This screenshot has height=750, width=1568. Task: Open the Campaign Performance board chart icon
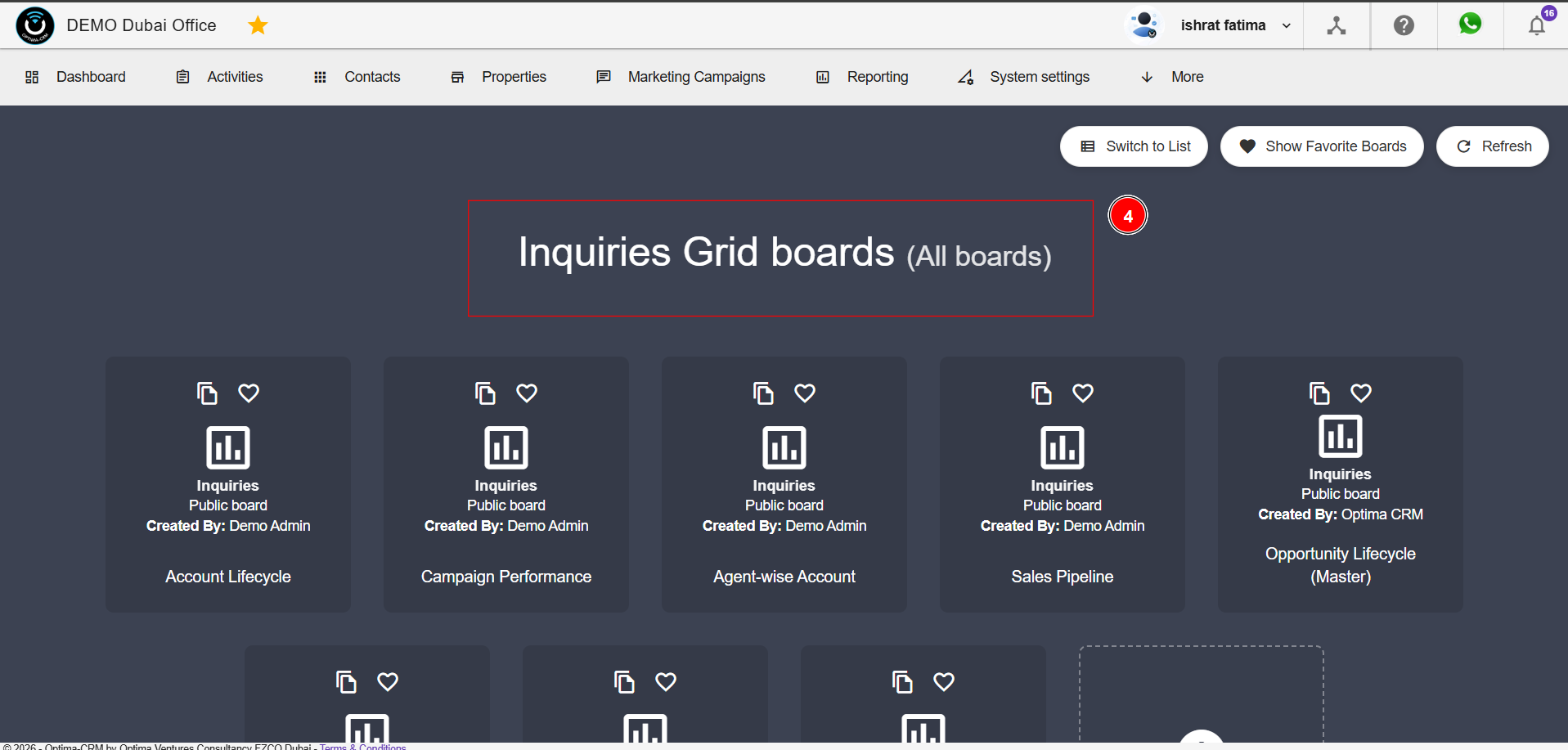506,447
